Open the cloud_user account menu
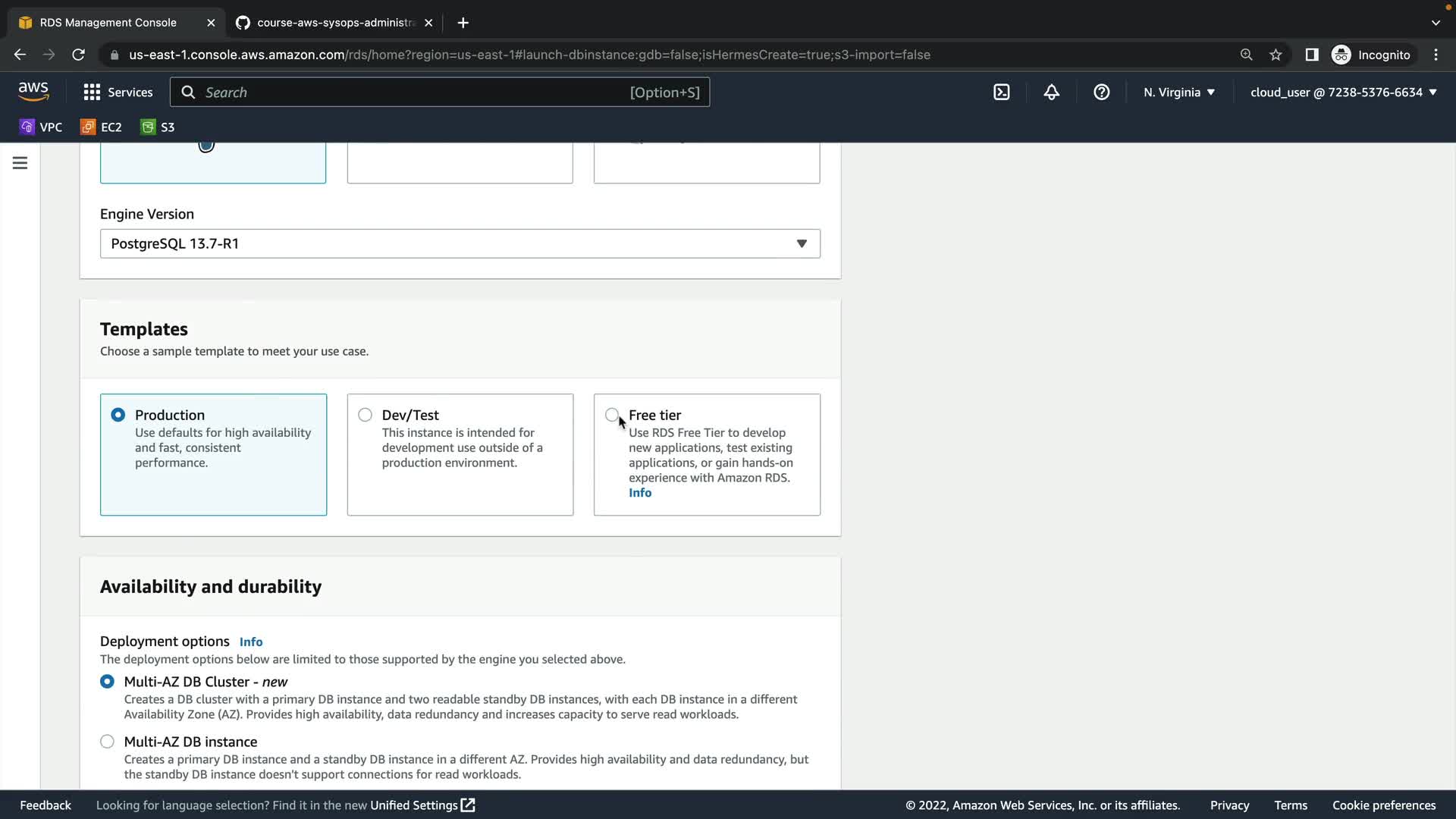 [x=1343, y=93]
